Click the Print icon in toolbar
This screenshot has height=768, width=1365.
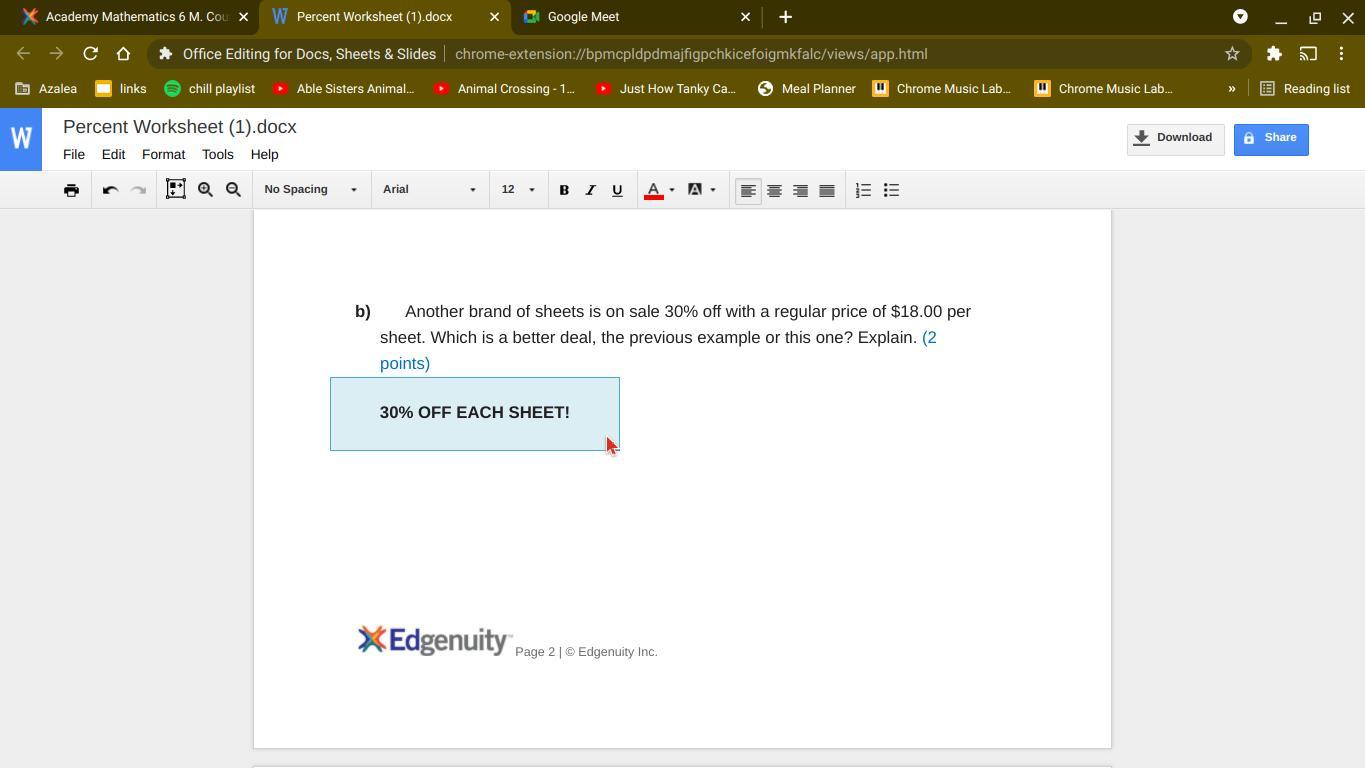[71, 190]
